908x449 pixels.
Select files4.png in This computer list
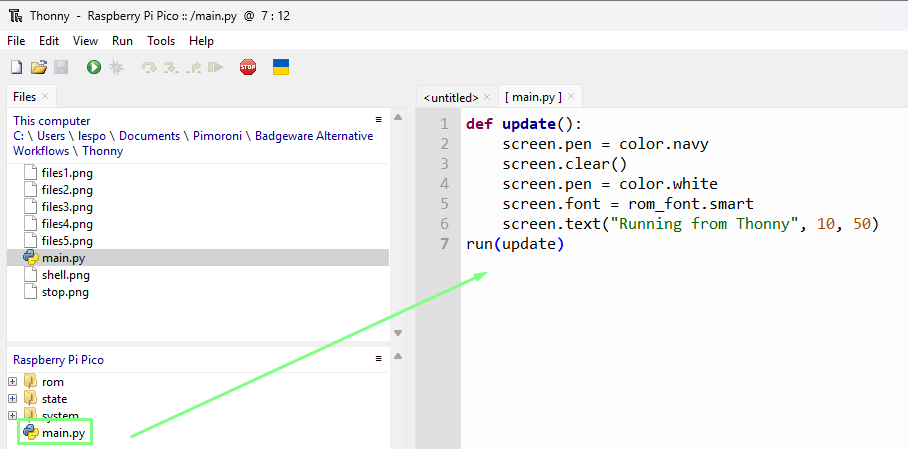(x=67, y=224)
